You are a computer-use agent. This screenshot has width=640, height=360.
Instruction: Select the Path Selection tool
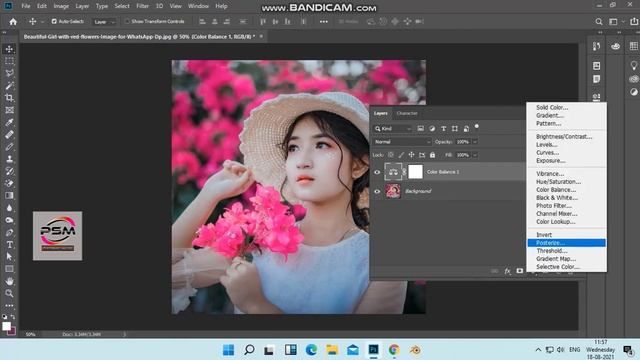pos(9,257)
